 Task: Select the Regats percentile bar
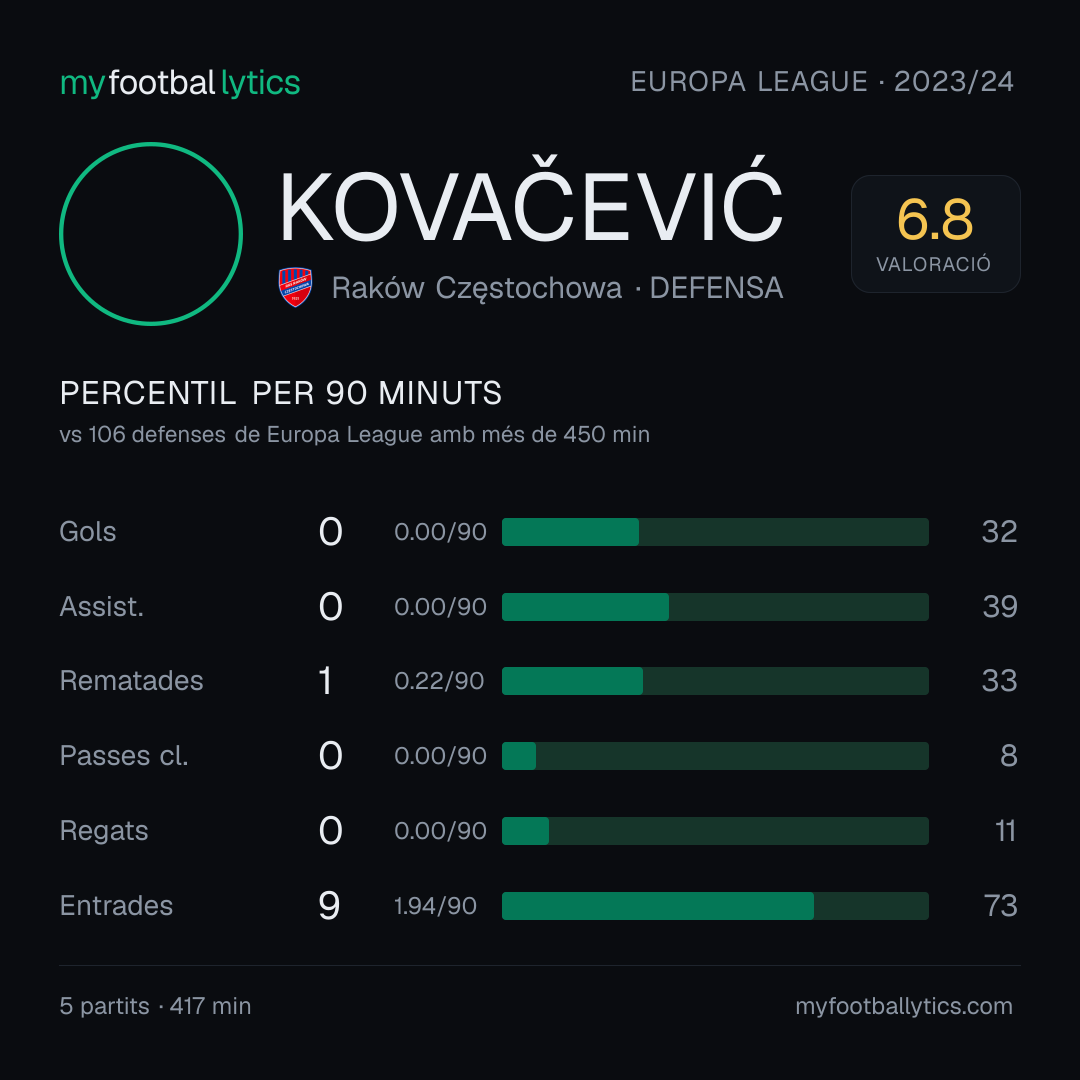coord(715,831)
